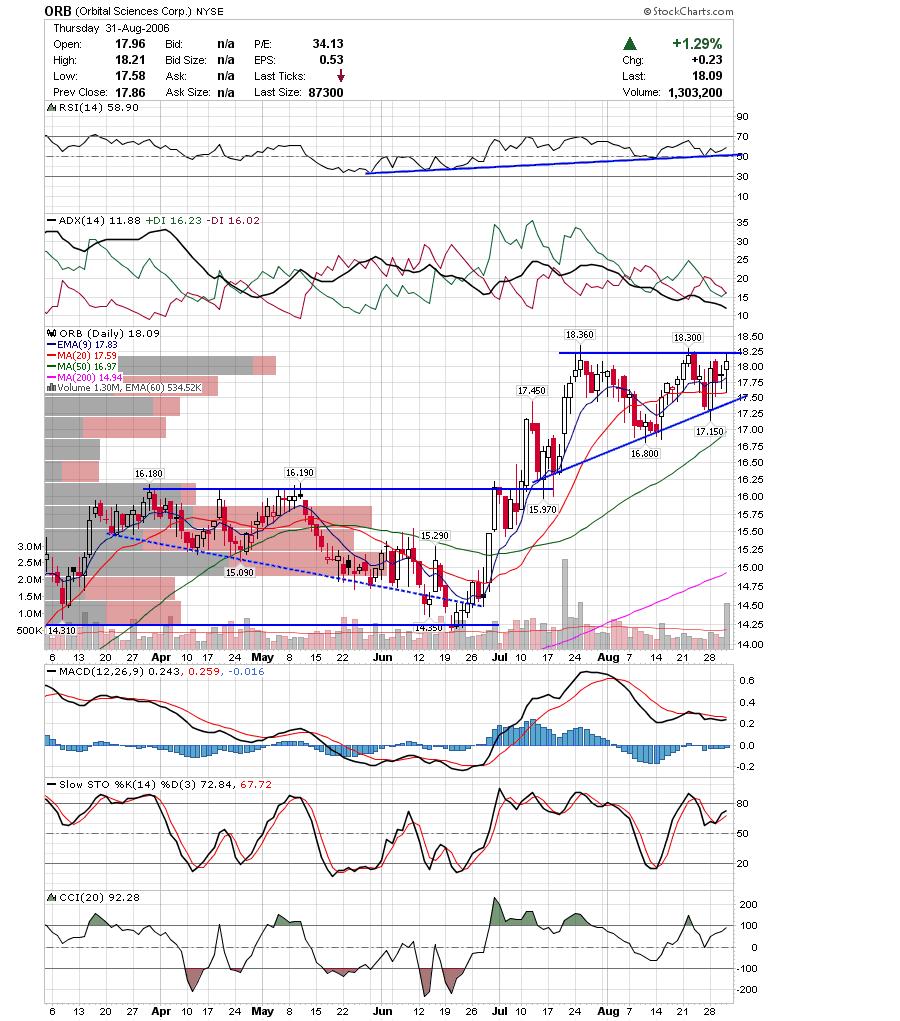
Task: Click the 16.190 price annotation near May
Action: [300, 473]
